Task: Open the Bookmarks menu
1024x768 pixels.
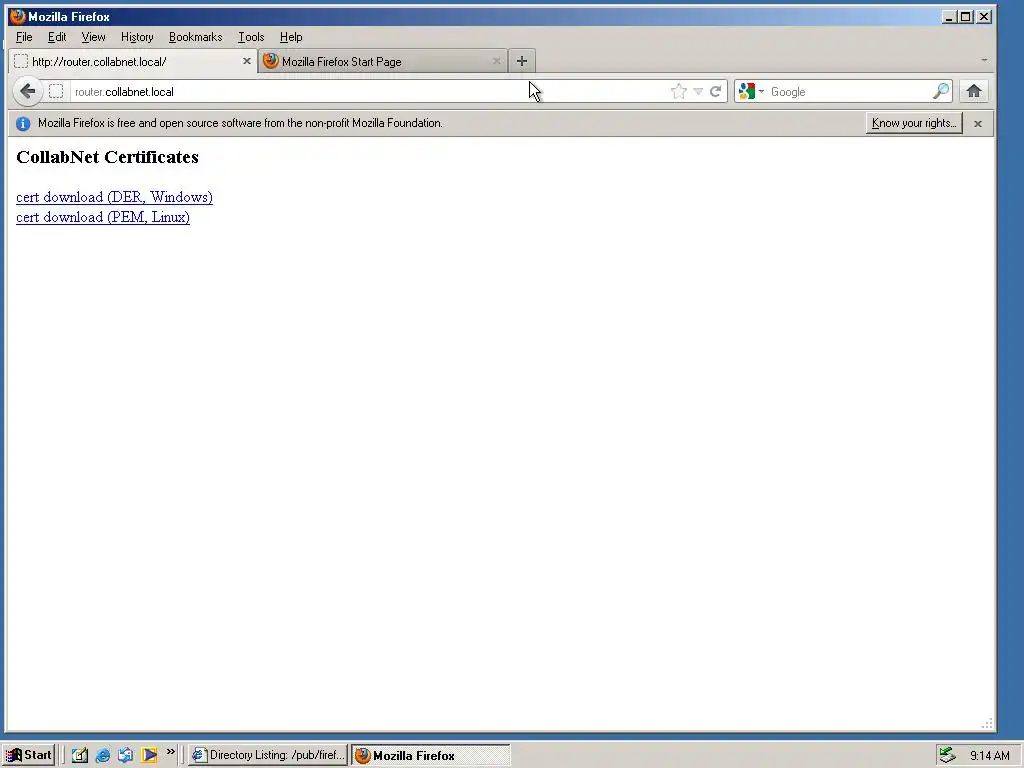Action: click(x=195, y=37)
